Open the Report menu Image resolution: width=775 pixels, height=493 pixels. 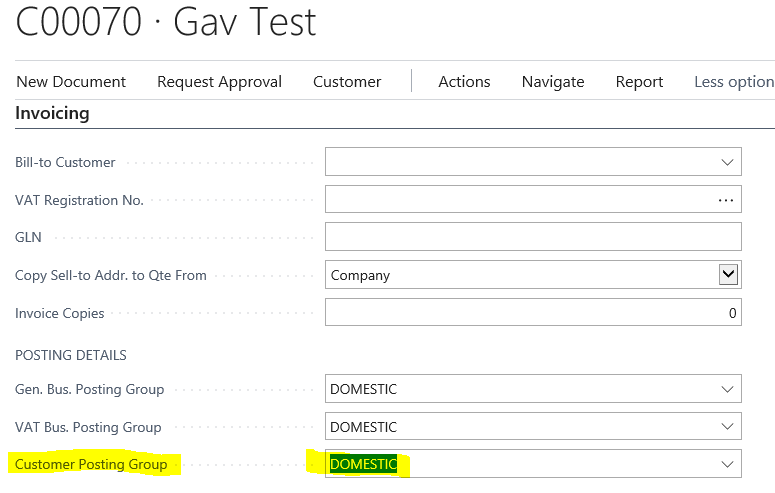(639, 82)
